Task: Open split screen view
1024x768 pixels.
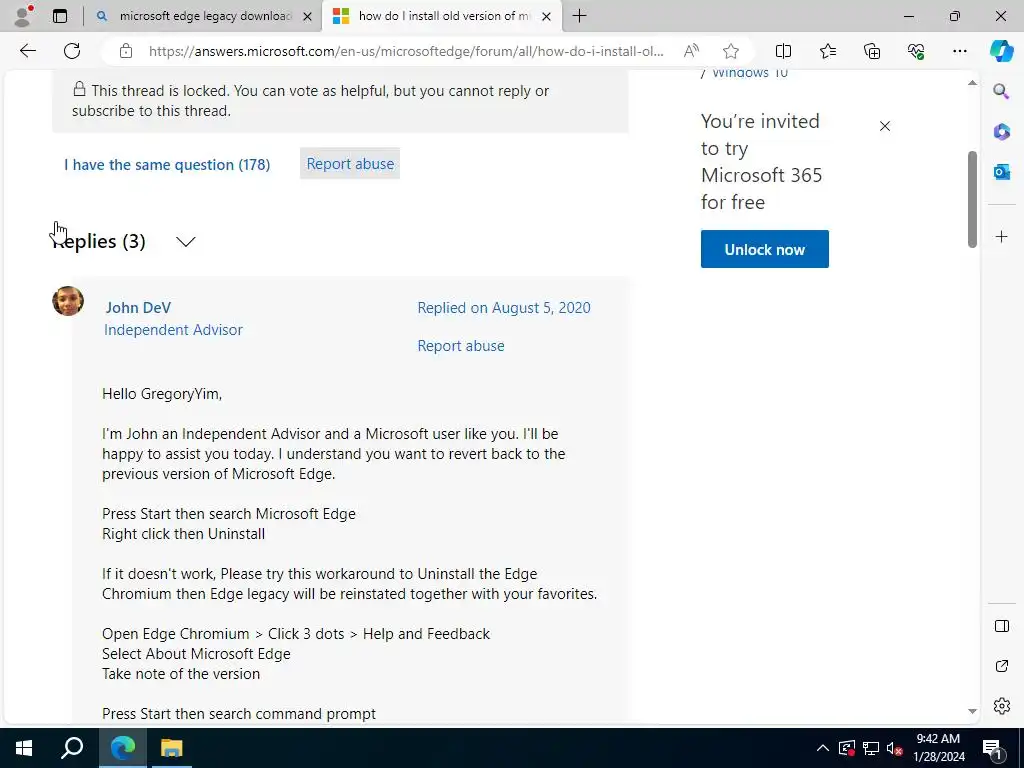Action: pyautogui.click(x=783, y=51)
